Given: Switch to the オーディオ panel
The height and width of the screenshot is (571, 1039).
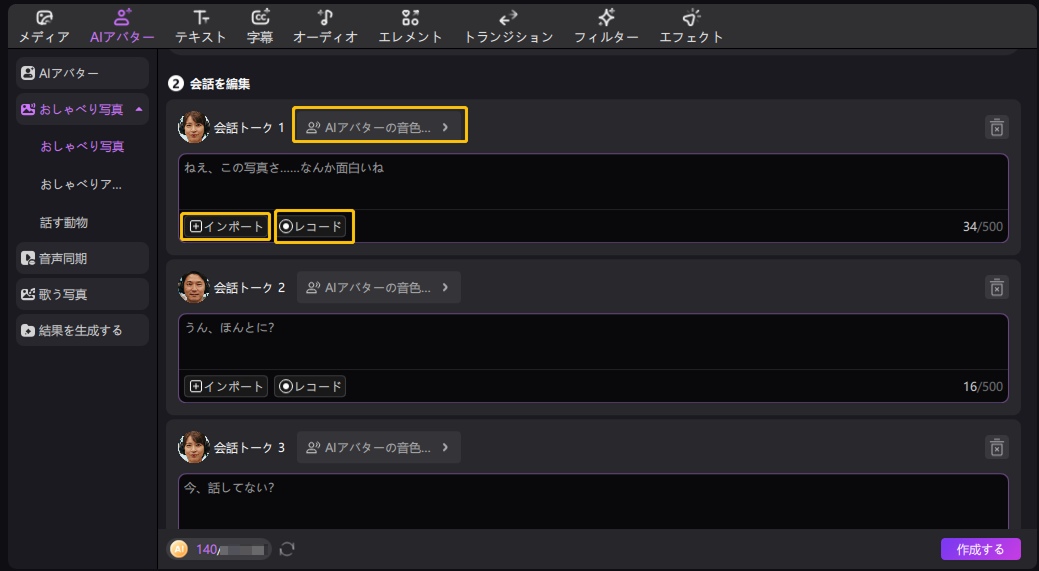Looking at the screenshot, I should coord(325,26).
